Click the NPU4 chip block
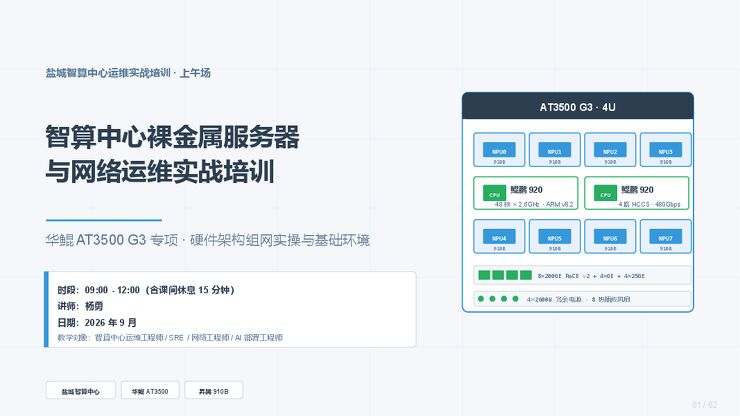Image resolution: width=740 pixels, height=416 pixels. point(499,236)
